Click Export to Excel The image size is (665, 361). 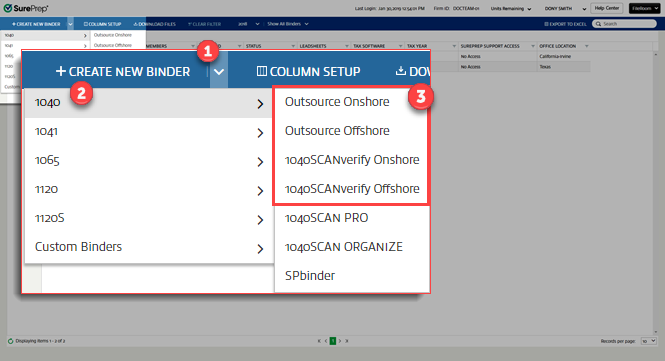tap(565, 24)
